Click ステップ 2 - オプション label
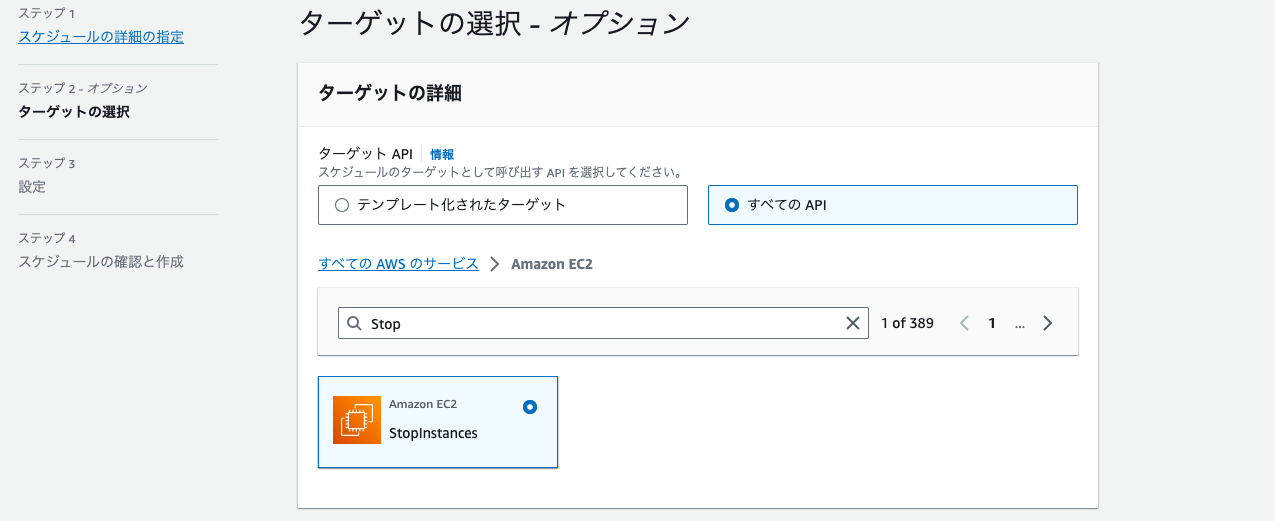This screenshot has width=1275, height=521. (x=83, y=89)
